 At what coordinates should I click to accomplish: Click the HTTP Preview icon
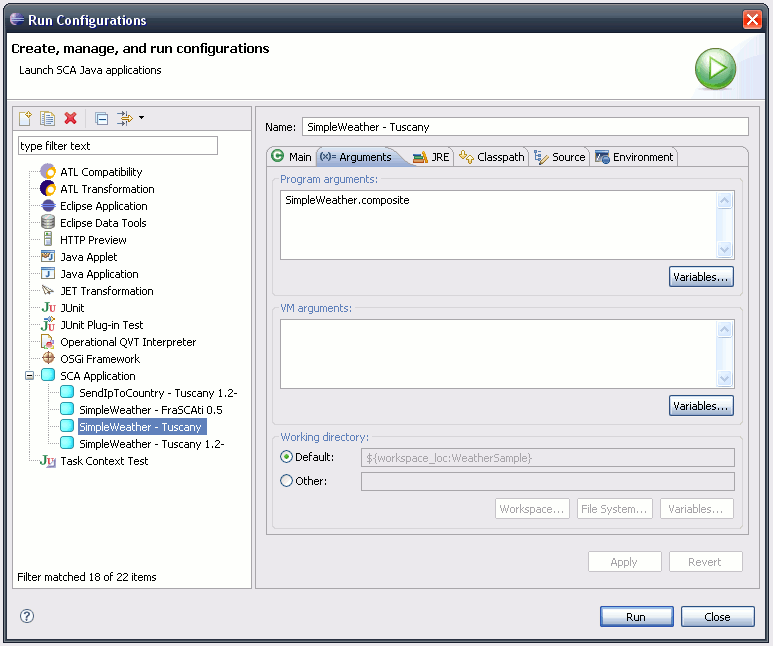click(x=48, y=239)
